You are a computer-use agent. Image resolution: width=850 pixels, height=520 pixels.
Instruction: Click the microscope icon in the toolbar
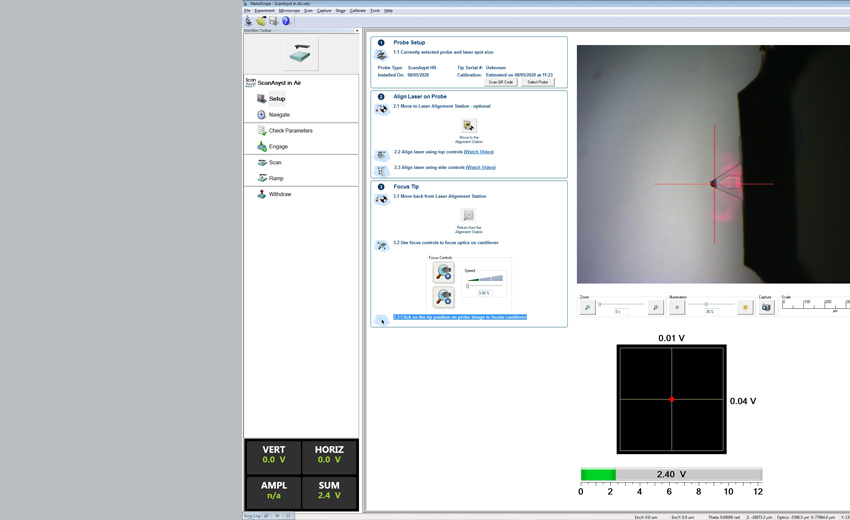(x=248, y=21)
